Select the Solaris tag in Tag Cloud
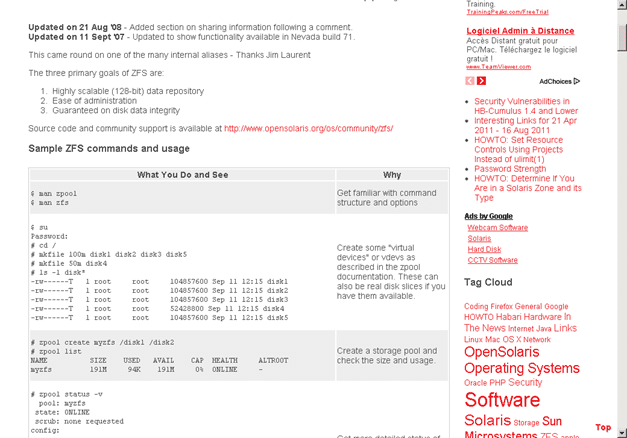 (487, 420)
